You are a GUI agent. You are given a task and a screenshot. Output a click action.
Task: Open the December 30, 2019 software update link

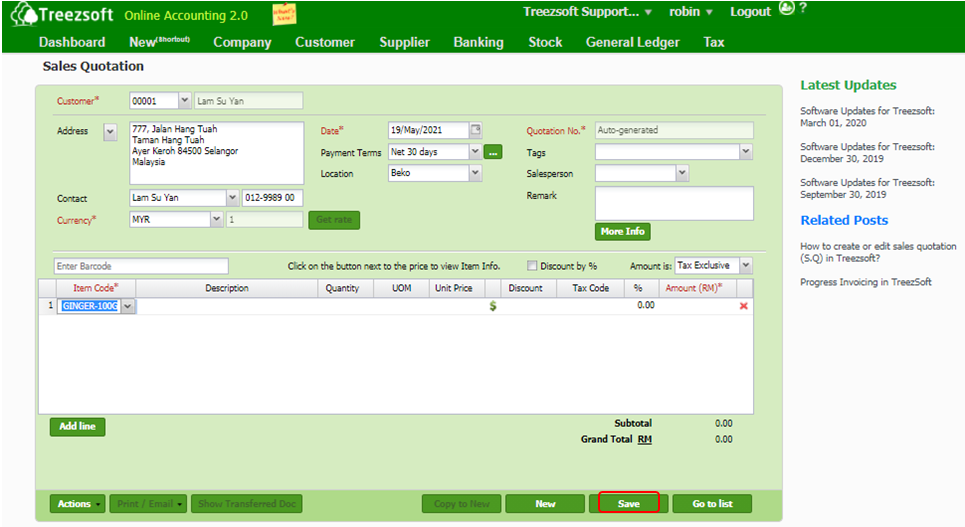(867, 153)
